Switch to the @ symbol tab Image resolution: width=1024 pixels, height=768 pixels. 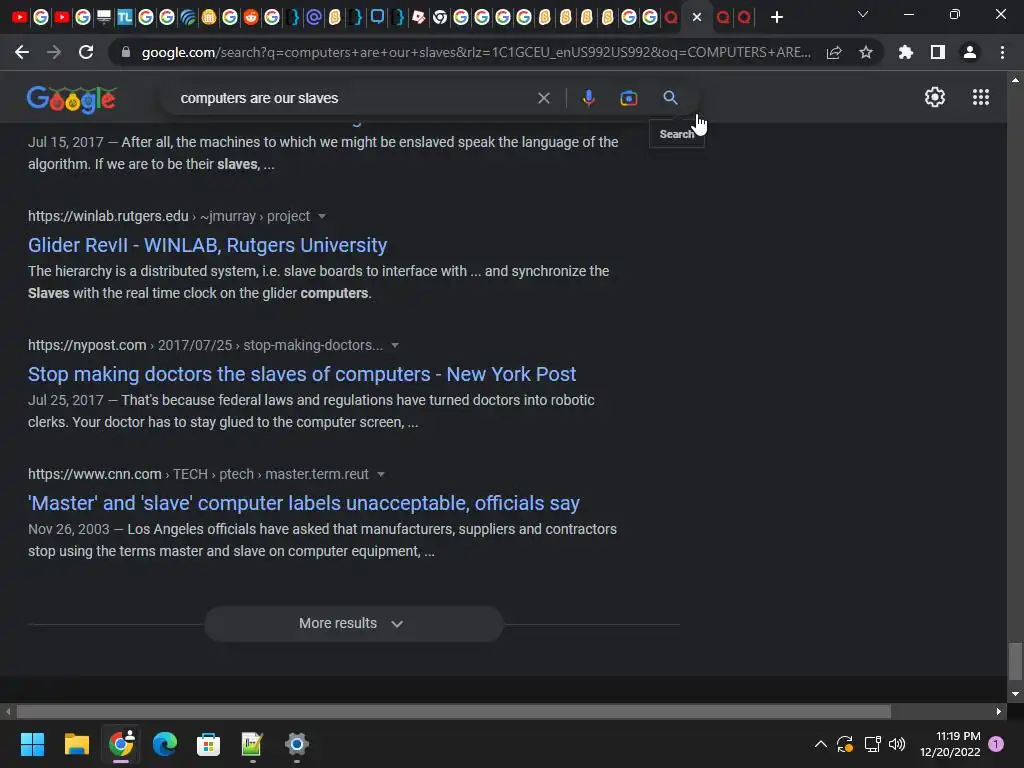pyautogui.click(x=313, y=17)
